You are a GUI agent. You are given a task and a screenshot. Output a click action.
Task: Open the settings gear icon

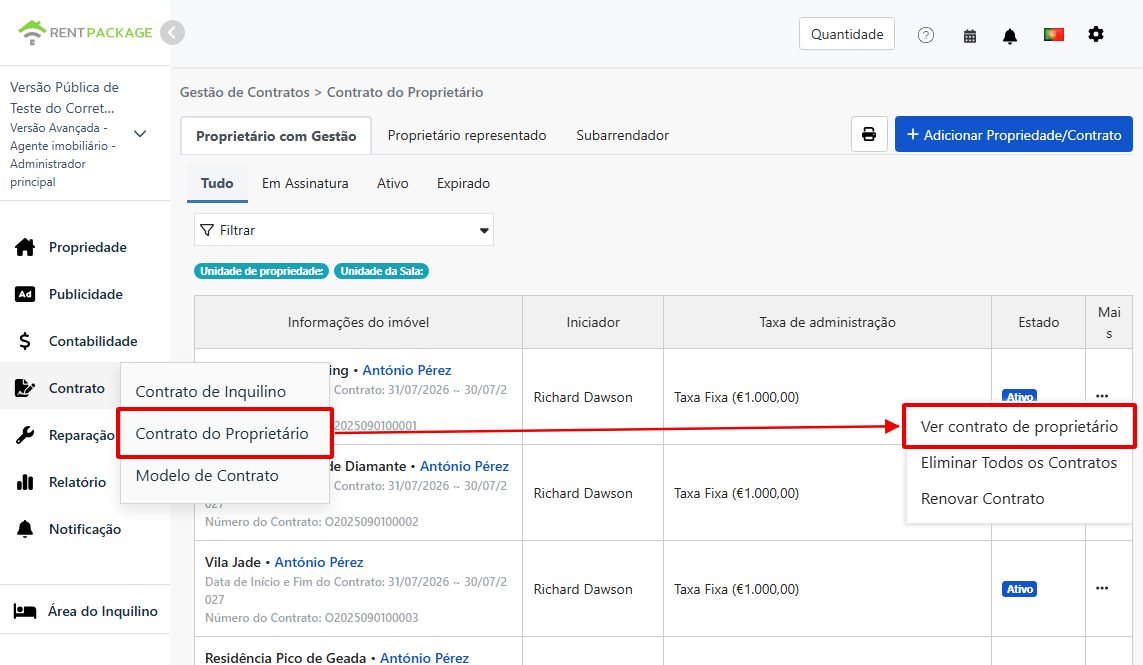tap(1096, 34)
